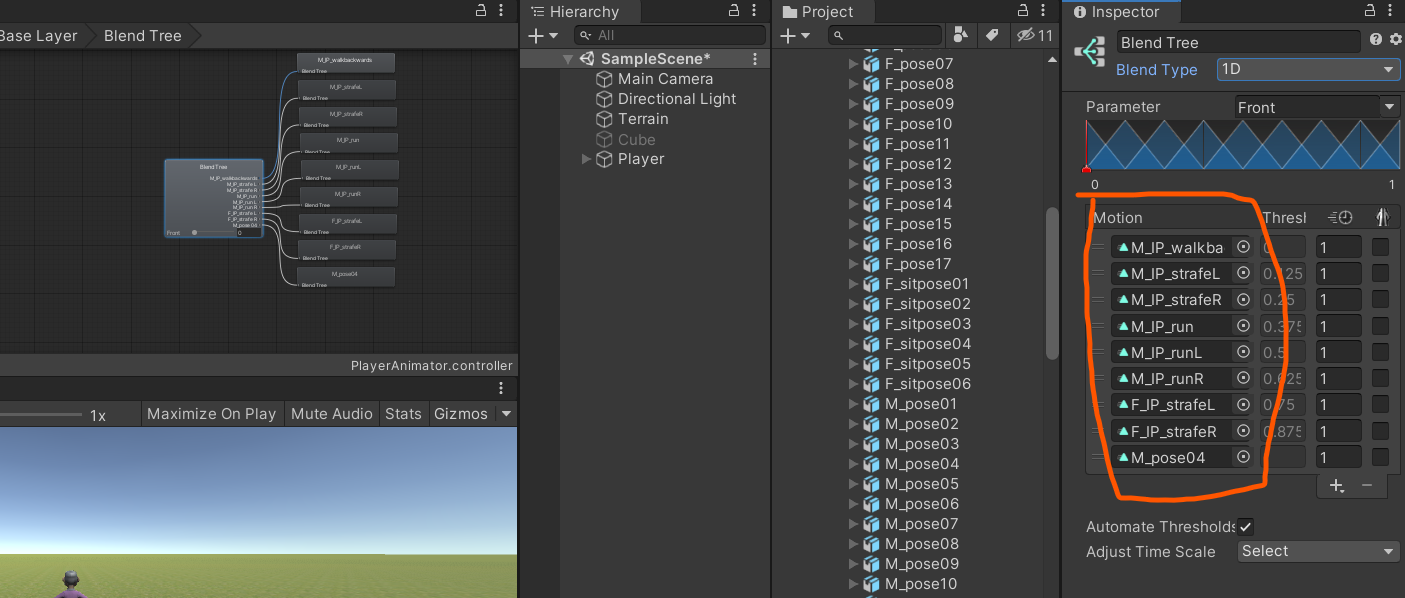Click Search by Label tag icon

992,35
